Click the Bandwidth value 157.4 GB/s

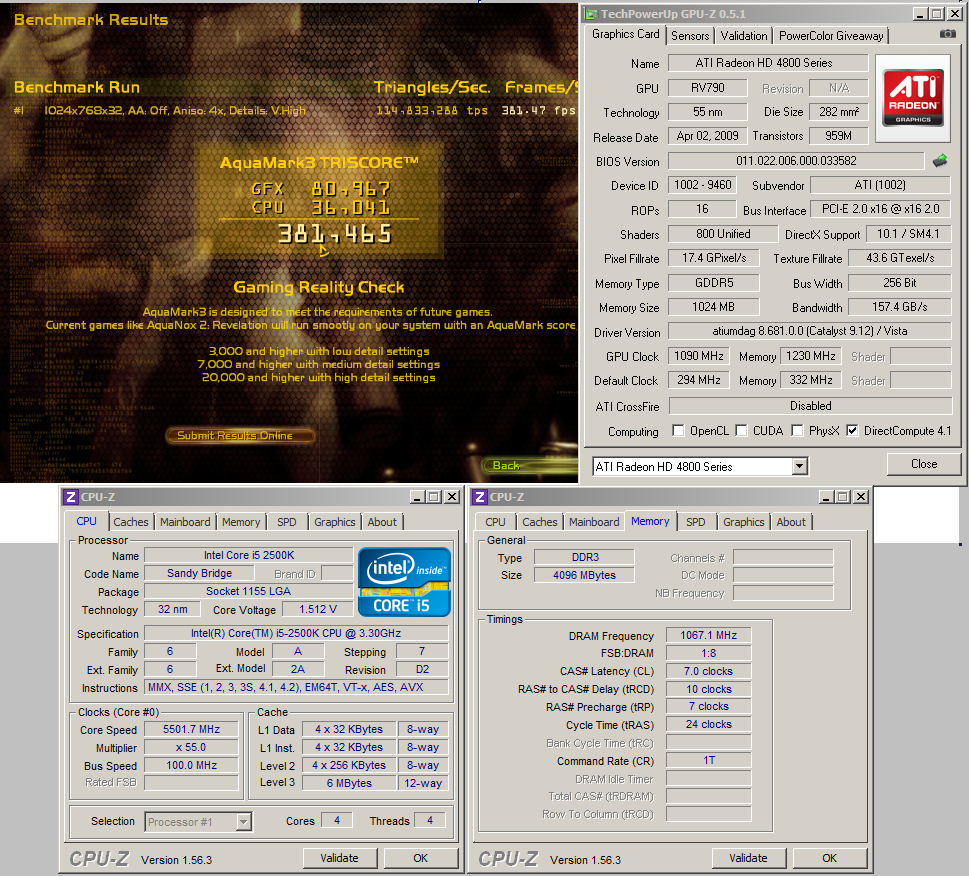point(900,307)
